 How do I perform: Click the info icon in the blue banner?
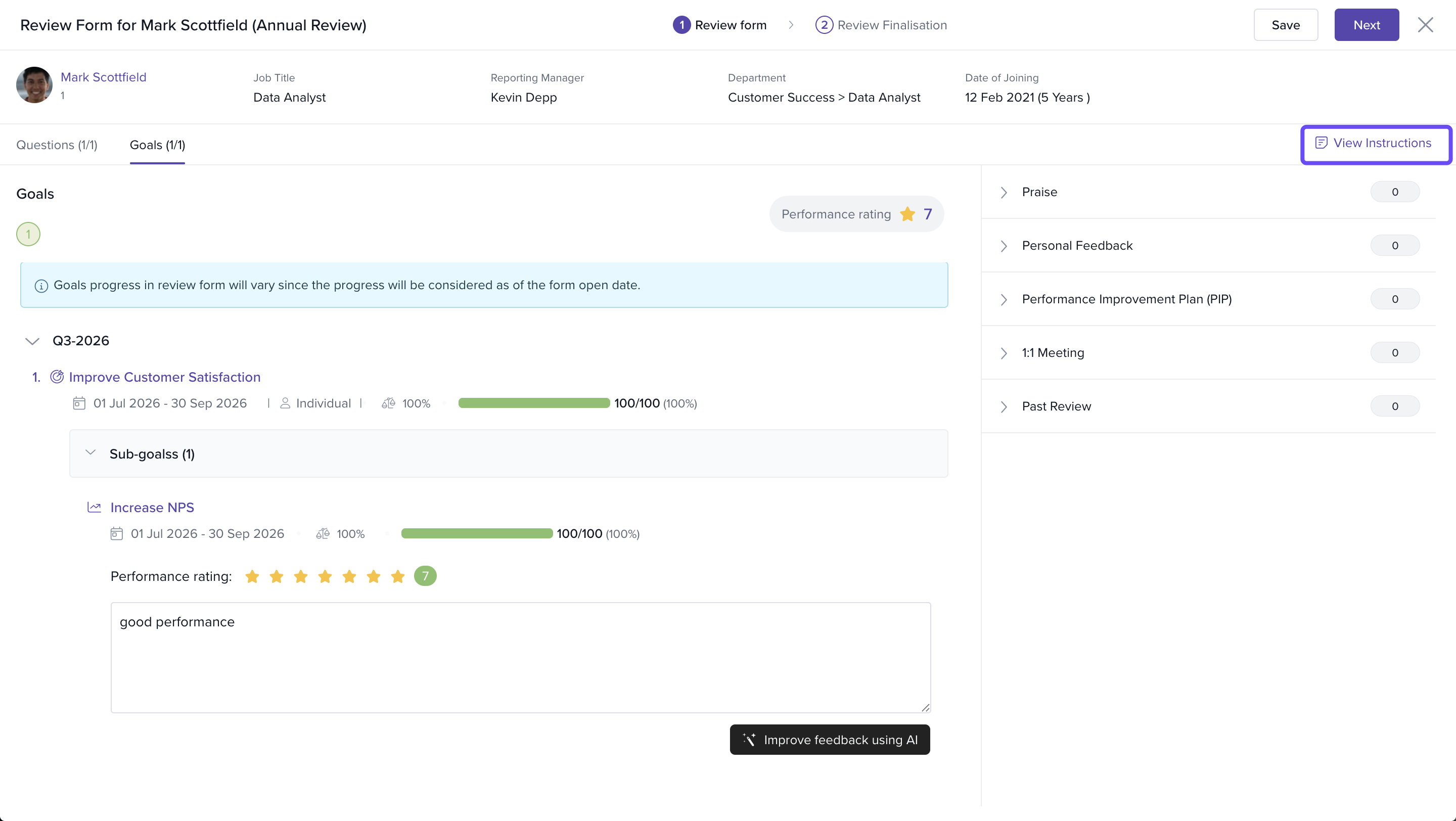point(41,286)
